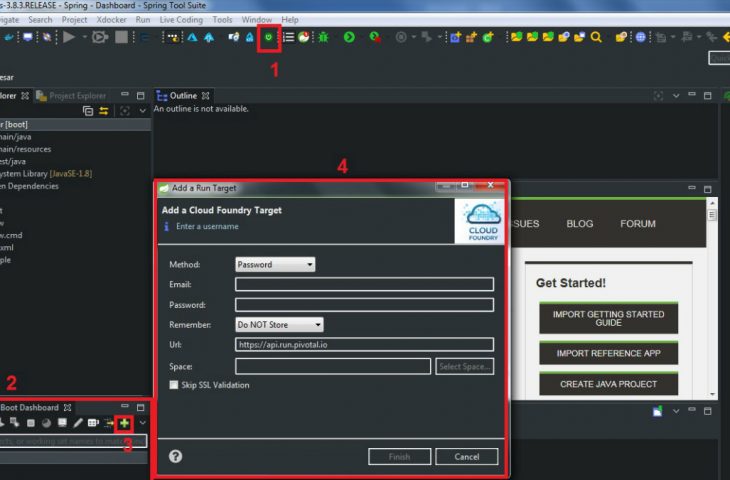The width and height of the screenshot is (730, 480).
Task: Open the FORUM link in dashboard
Action: tap(638, 224)
